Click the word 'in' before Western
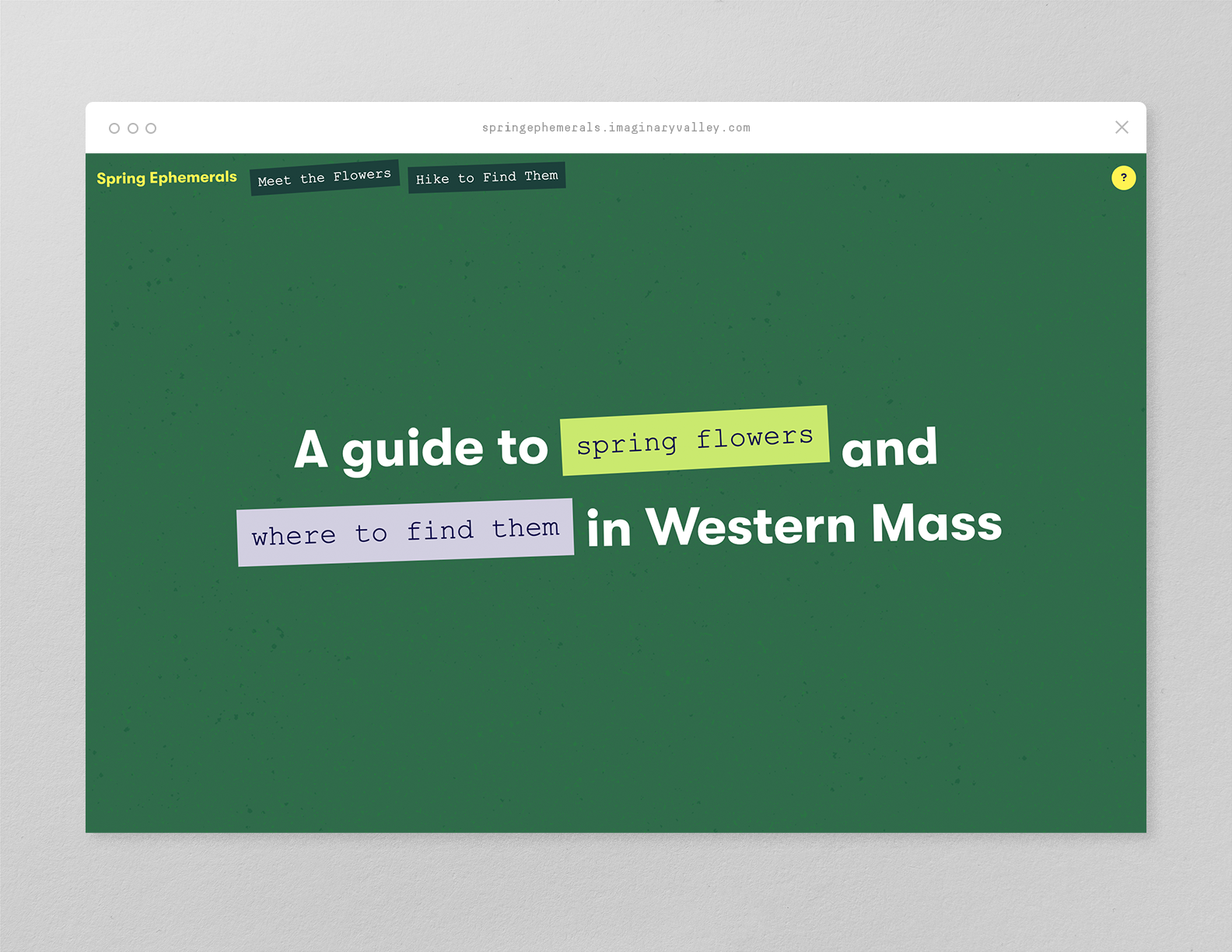 pos(608,529)
